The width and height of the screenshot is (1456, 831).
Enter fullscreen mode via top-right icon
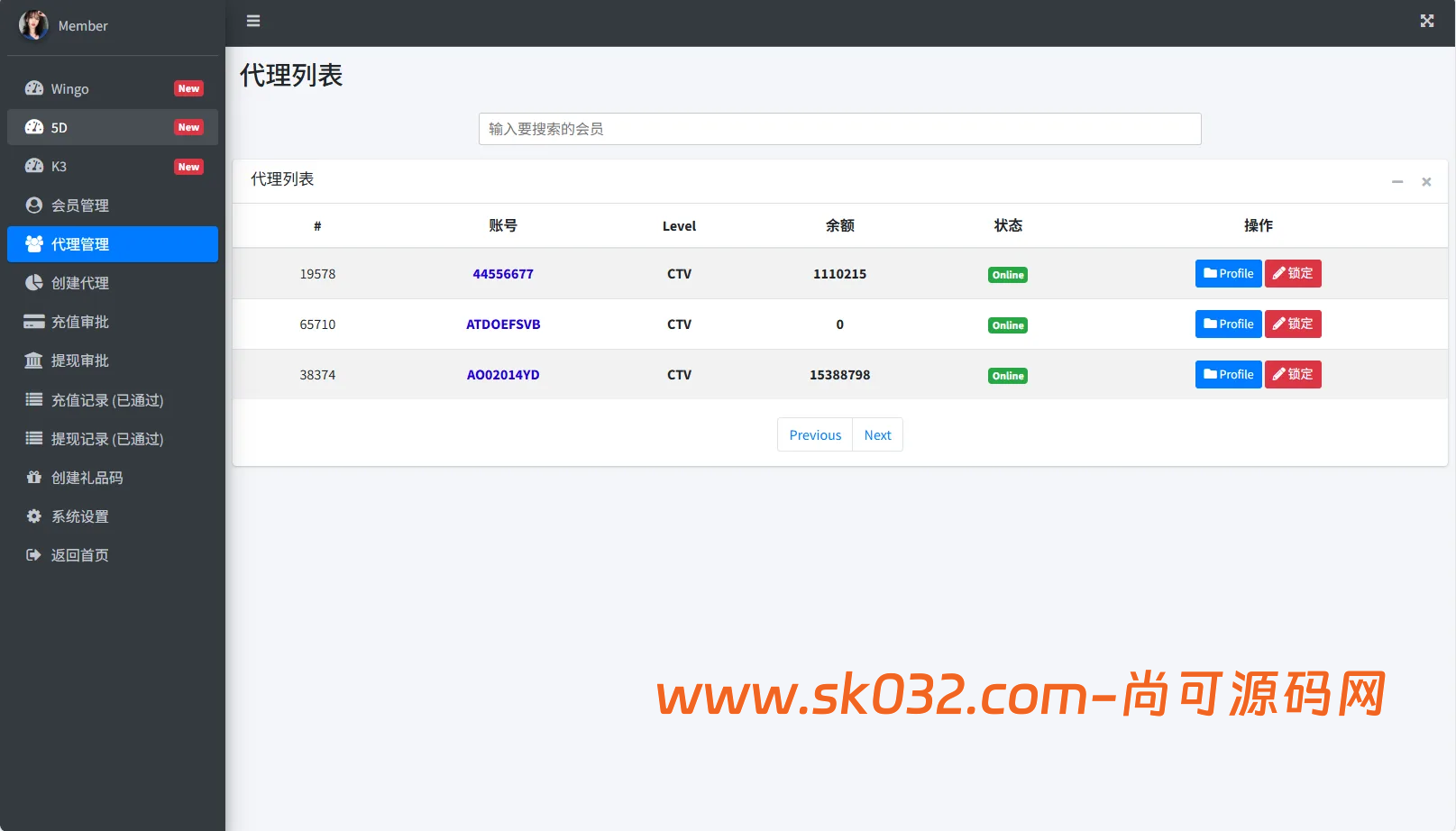1426,20
